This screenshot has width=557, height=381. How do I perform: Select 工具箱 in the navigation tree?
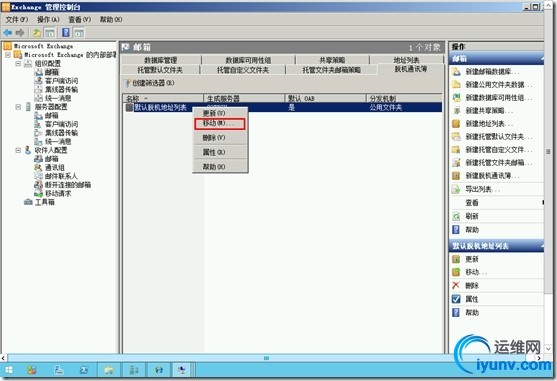coord(45,202)
